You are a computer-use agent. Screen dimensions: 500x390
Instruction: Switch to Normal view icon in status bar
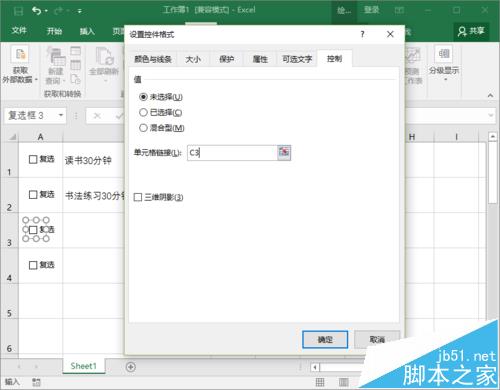click(320, 382)
